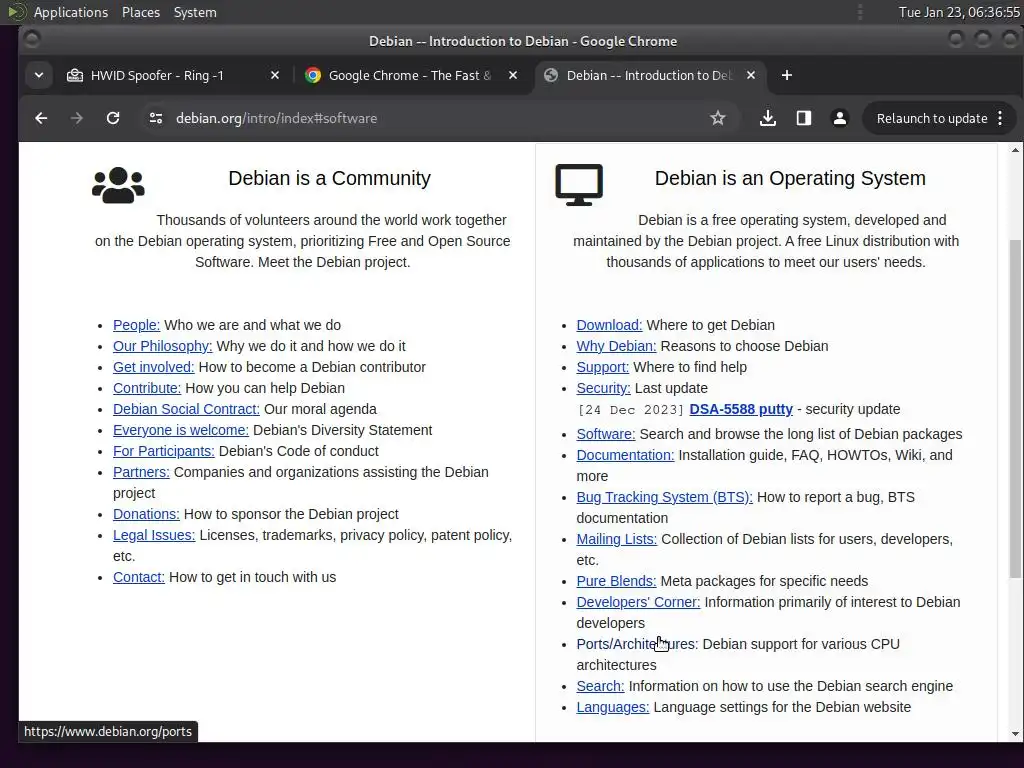Click the operating system monitor icon

579,185
